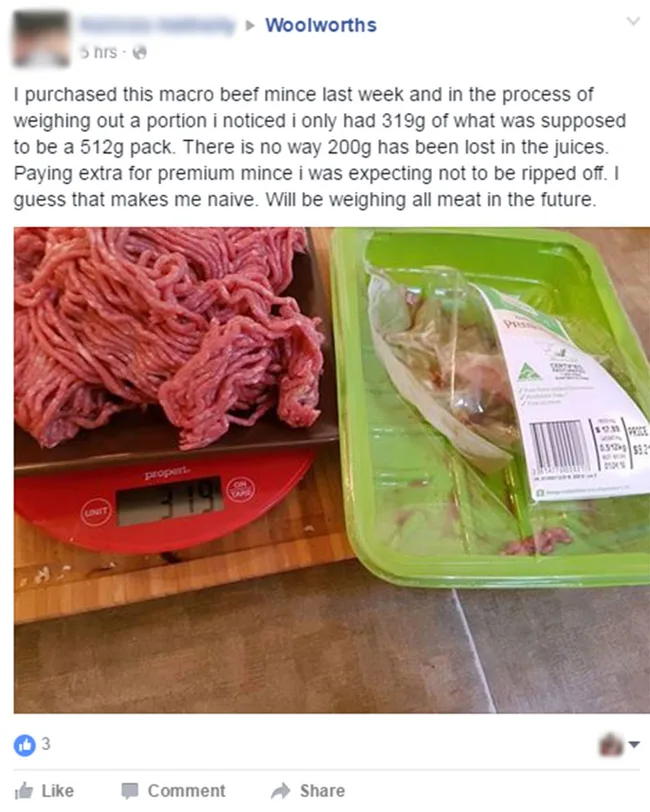This screenshot has height=812, width=650.
Task: Click the share arrow icon
Action: pyautogui.click(x=281, y=791)
